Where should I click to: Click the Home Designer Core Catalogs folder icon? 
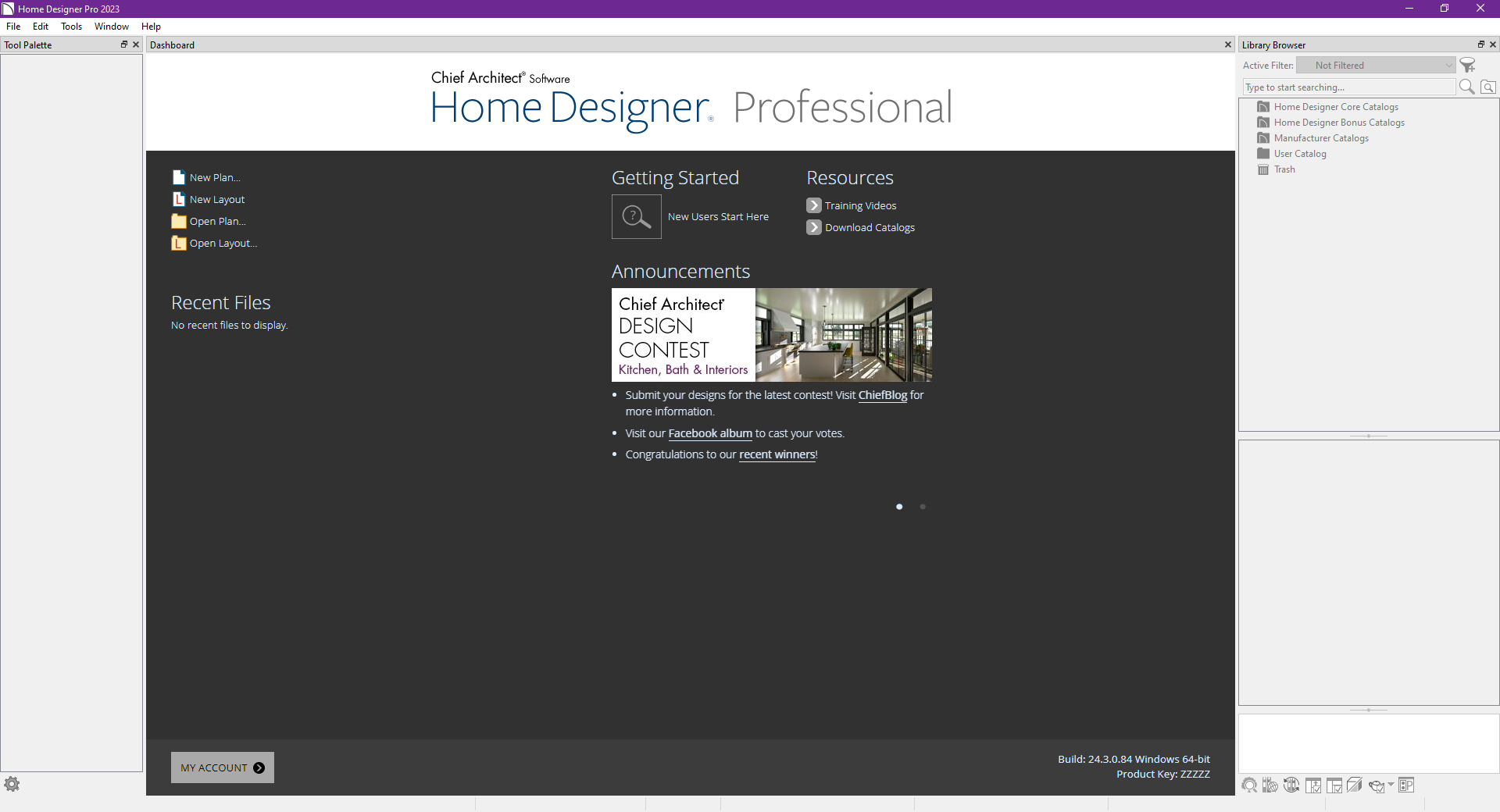1263,107
